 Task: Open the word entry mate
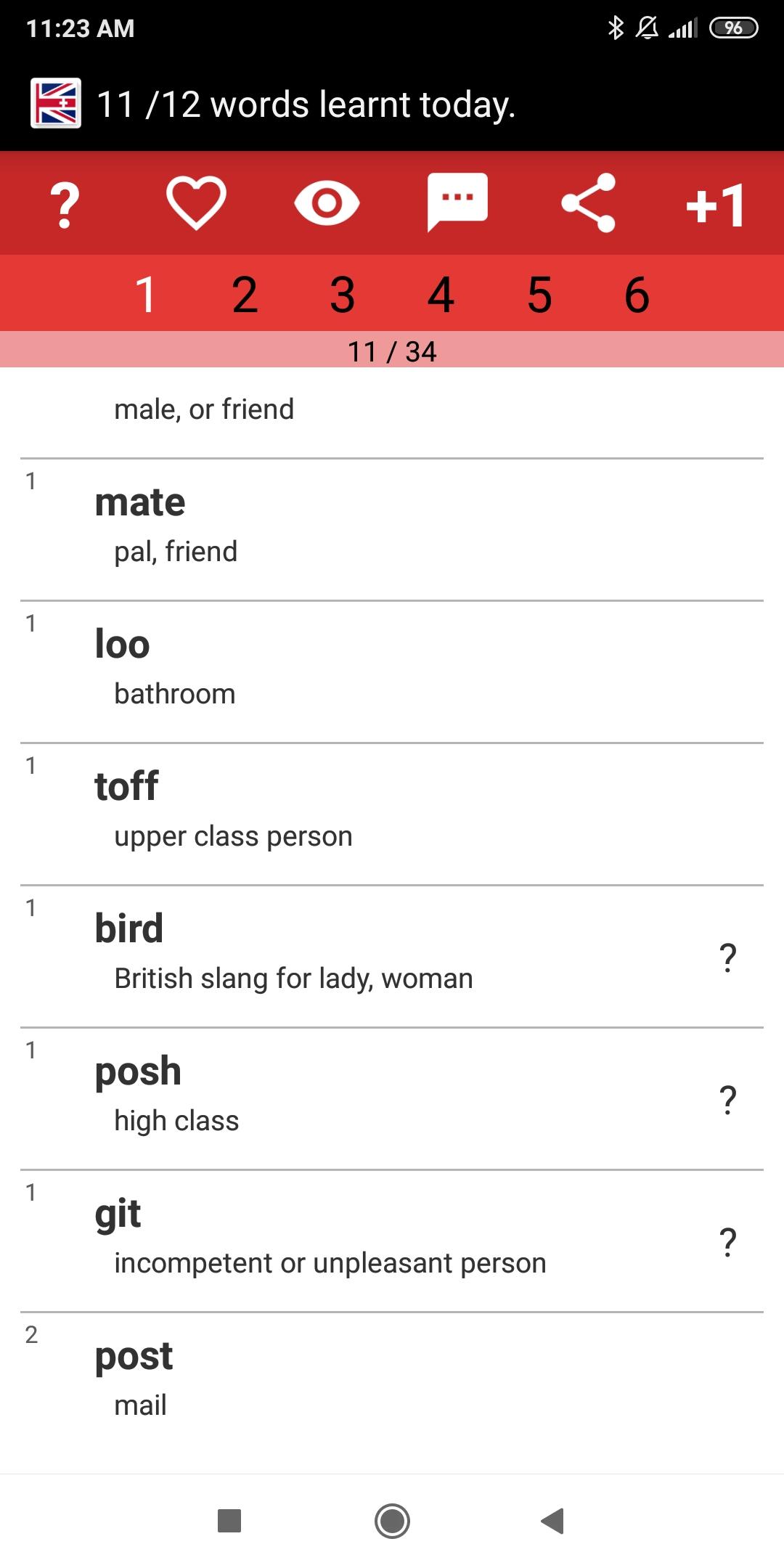pyautogui.click(x=392, y=529)
